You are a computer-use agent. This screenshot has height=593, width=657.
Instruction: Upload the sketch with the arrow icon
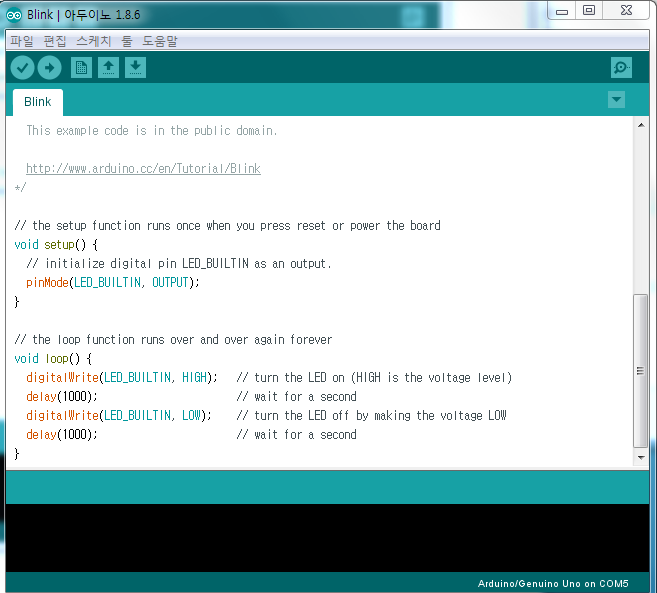[x=49, y=67]
